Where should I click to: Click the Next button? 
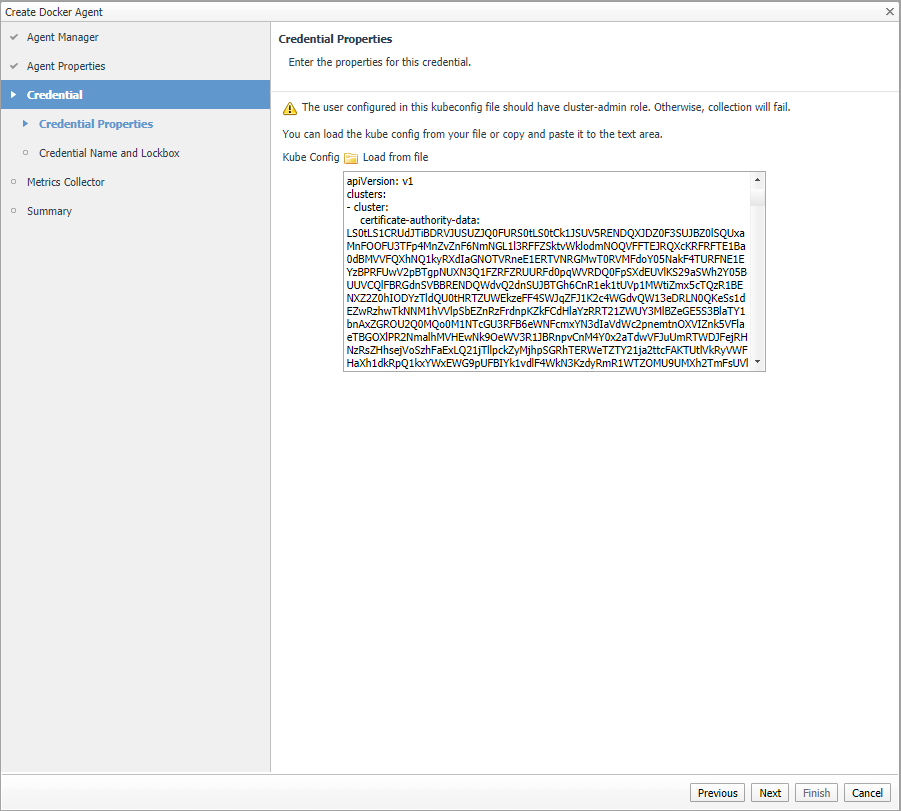[770, 793]
